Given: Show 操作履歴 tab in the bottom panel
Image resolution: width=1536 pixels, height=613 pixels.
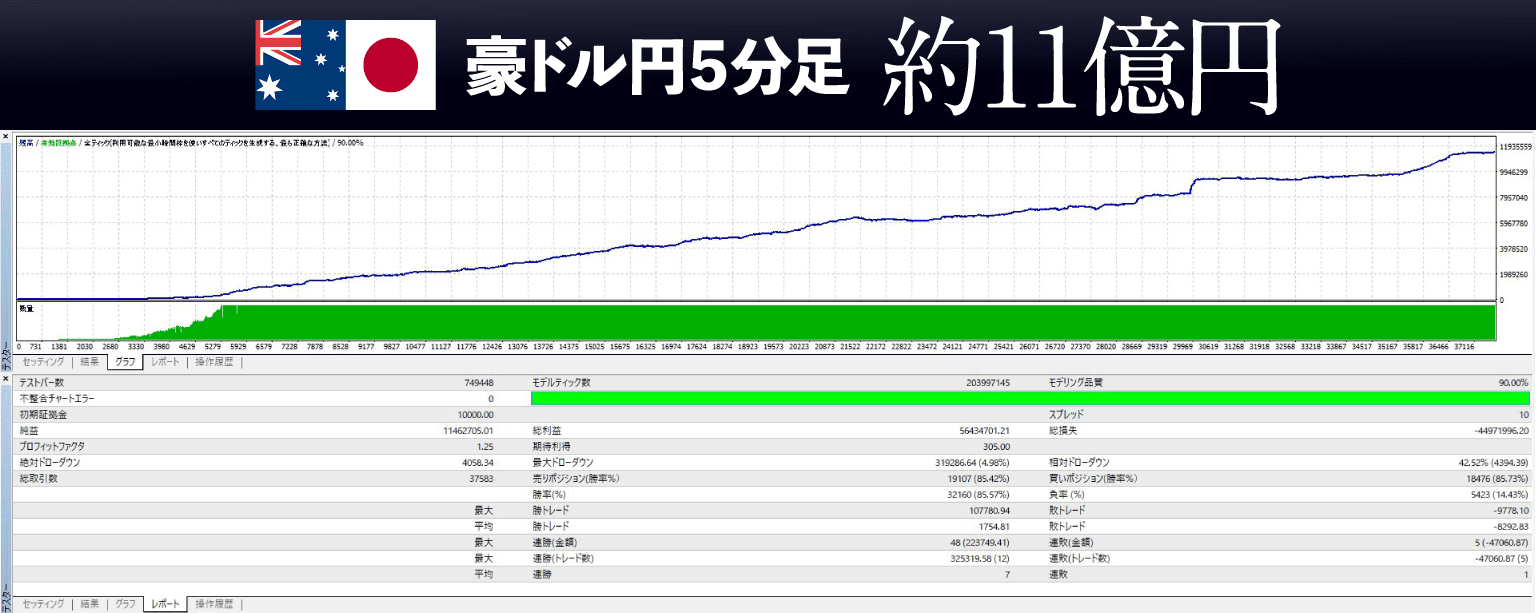Looking at the screenshot, I should [213, 604].
